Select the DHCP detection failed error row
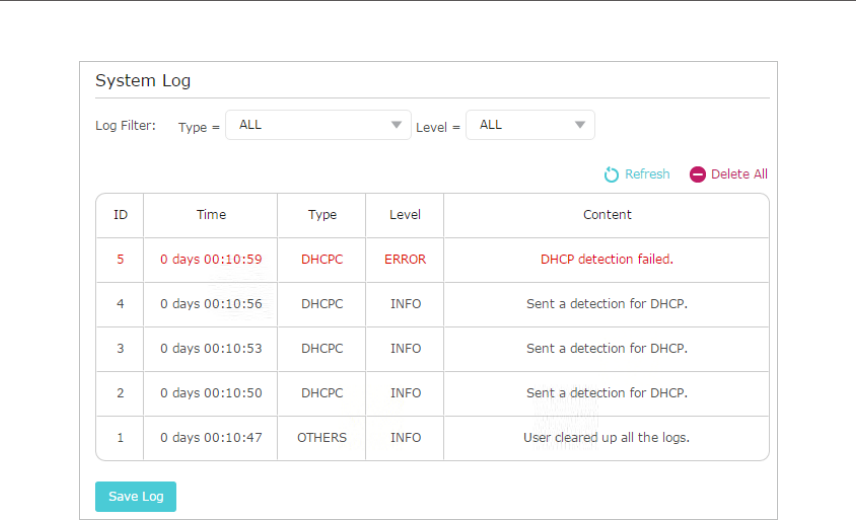The width and height of the screenshot is (856, 520). [432, 260]
